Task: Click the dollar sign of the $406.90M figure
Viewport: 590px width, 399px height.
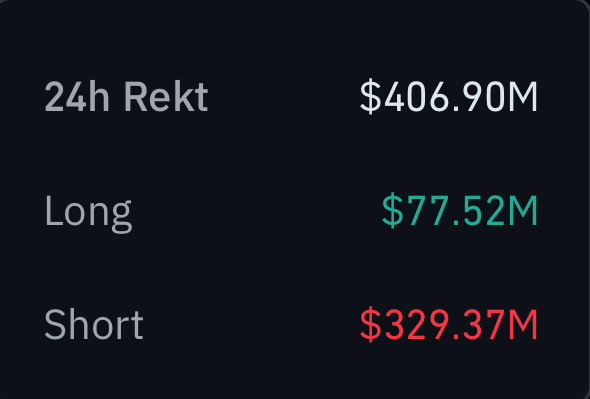Action: 371,96
